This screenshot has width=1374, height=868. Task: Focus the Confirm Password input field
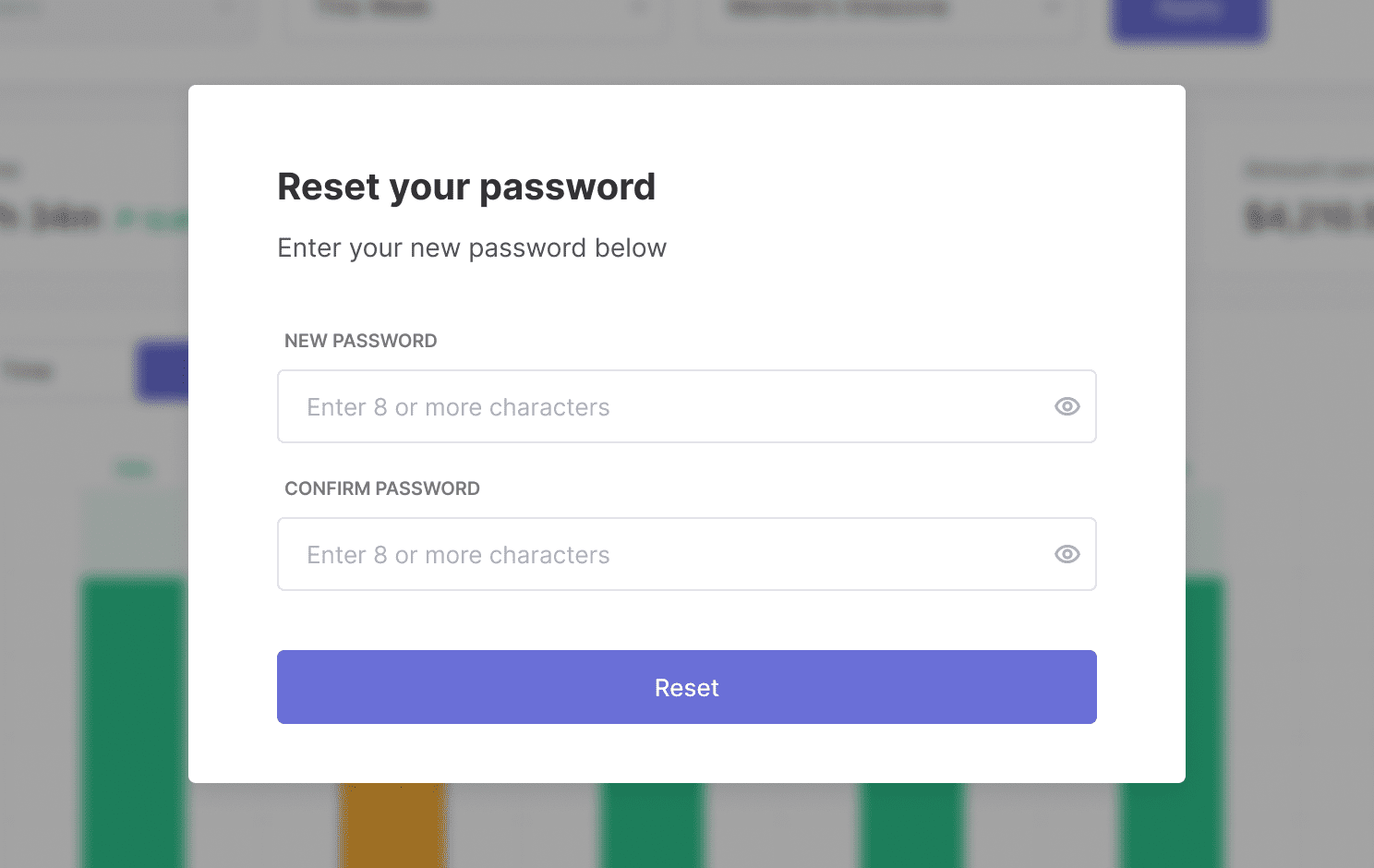686,554
